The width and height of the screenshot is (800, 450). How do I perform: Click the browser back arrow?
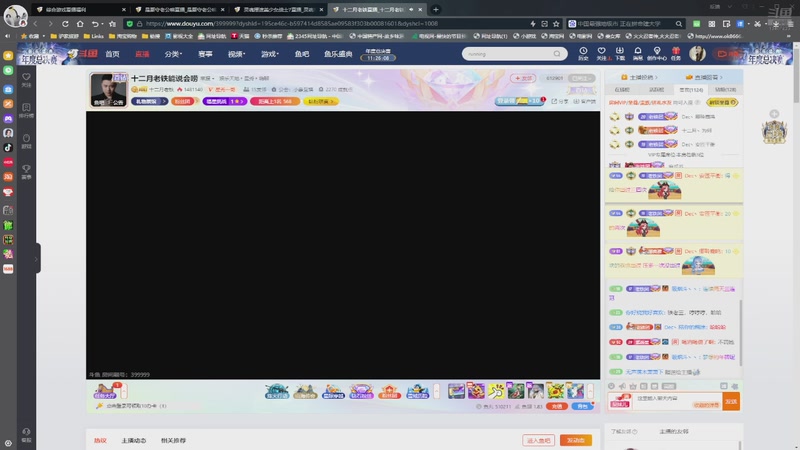[36, 23]
